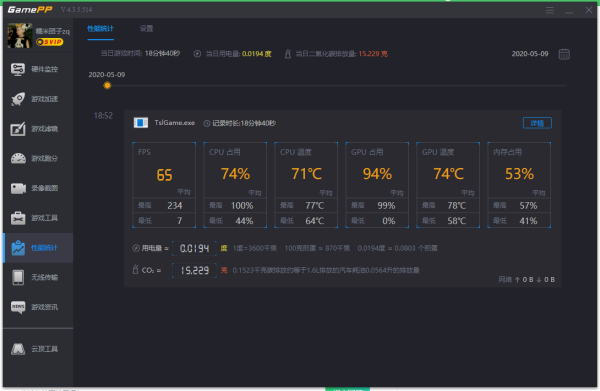Screen dimensions: 600x391
Task: Close the GamePP window
Action: (589, 10)
